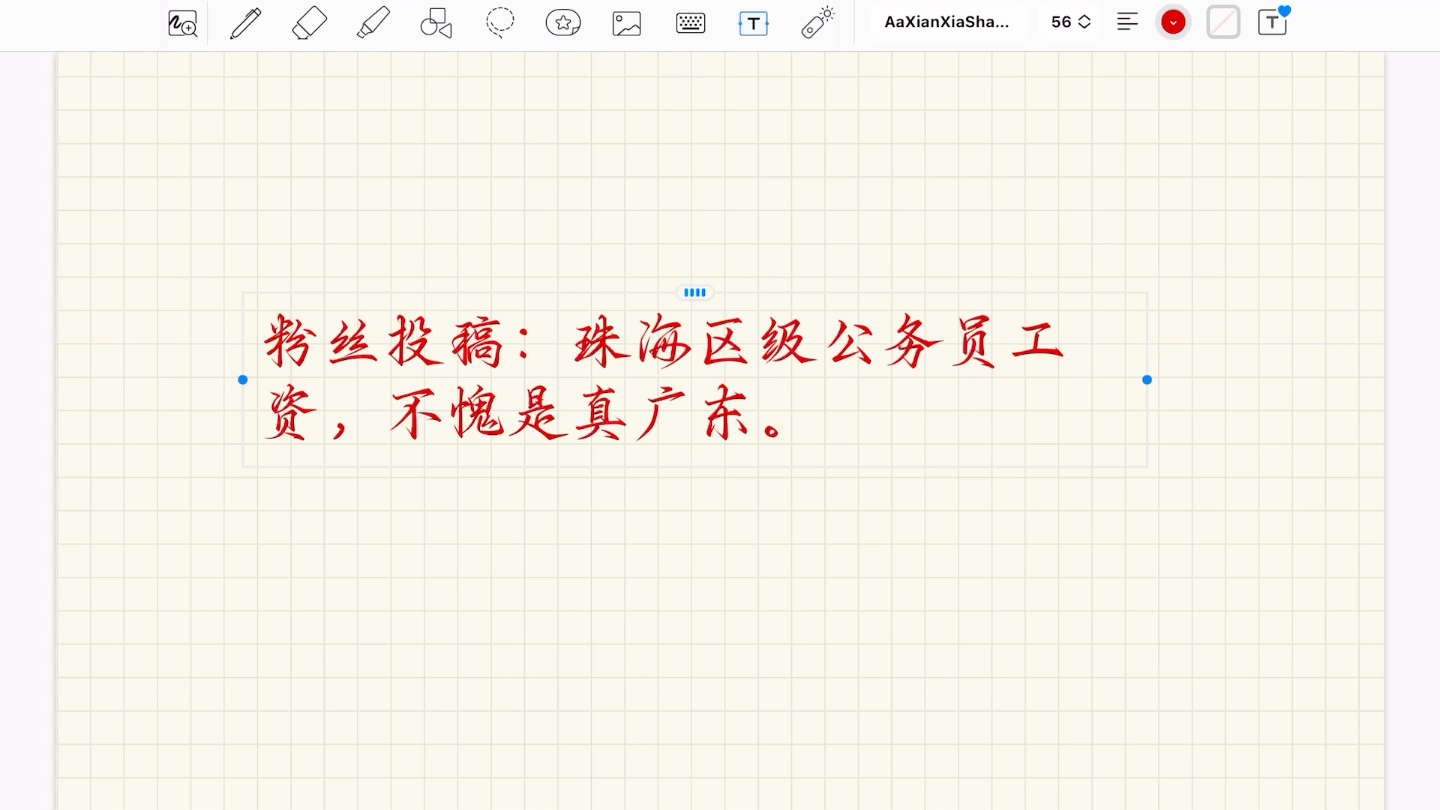The width and height of the screenshot is (1440, 810).
Task: Open the Elements sticker tool
Action: pyautogui.click(x=563, y=22)
